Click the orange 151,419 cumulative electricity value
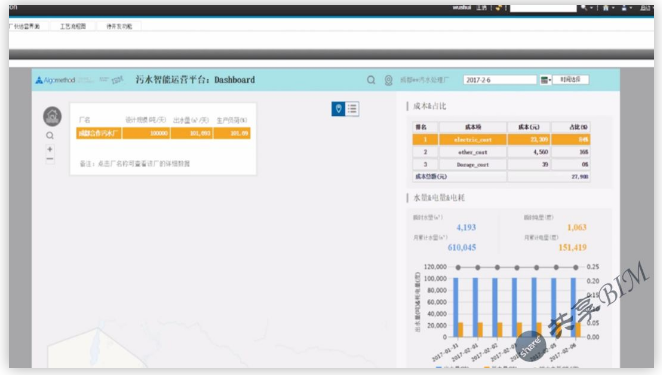 (572, 247)
